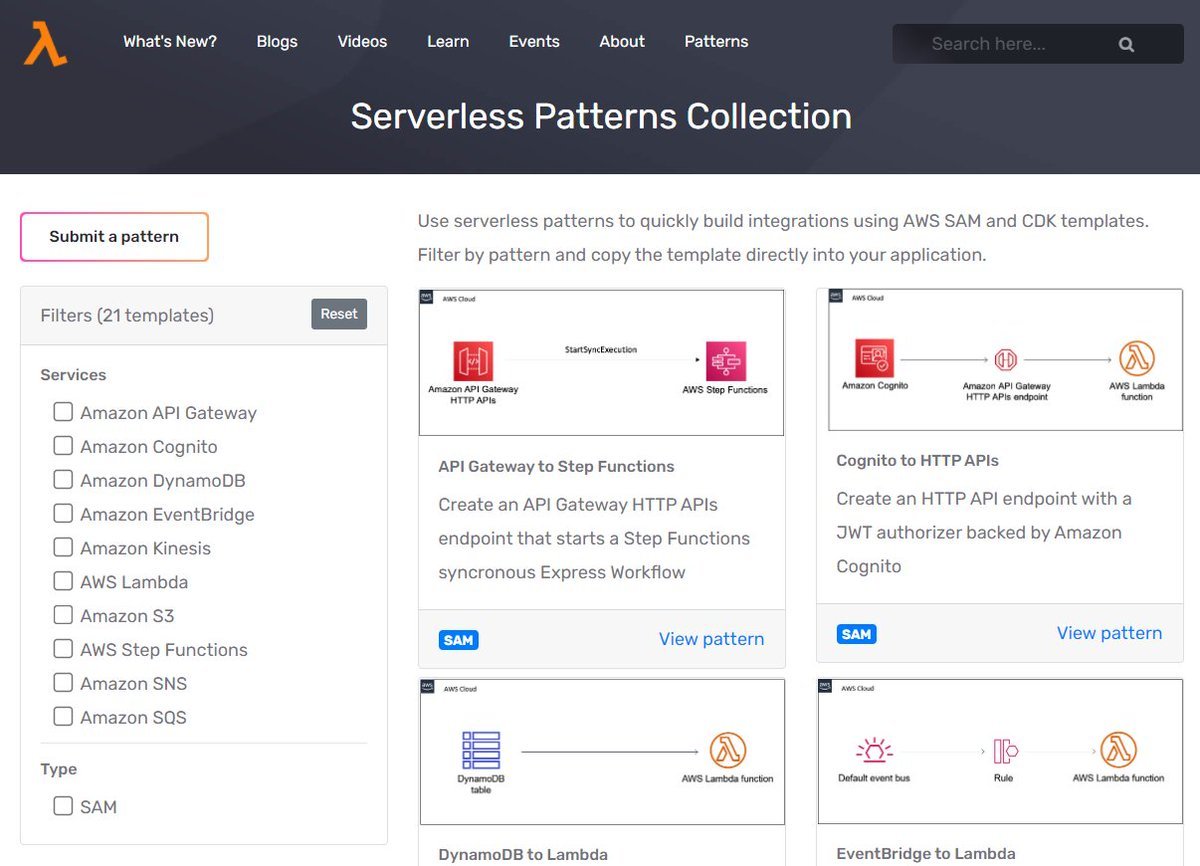Screen dimensions: 1200x866
Task: Click the DynamoDB table icon
Action: [481, 750]
